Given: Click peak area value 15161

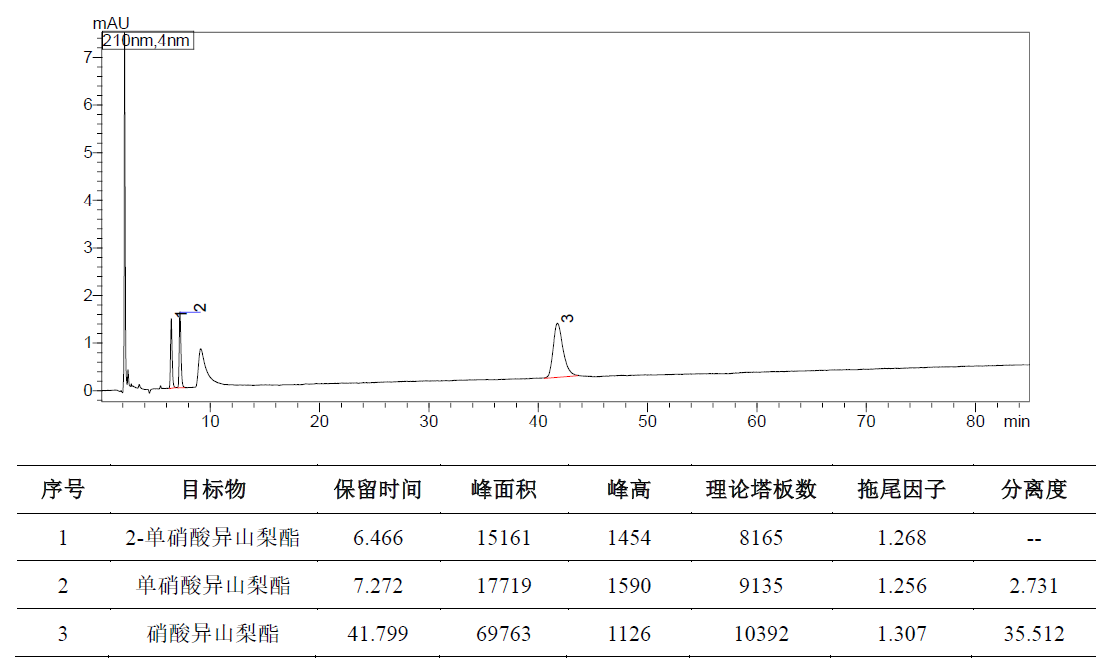Looking at the screenshot, I should point(503,538).
